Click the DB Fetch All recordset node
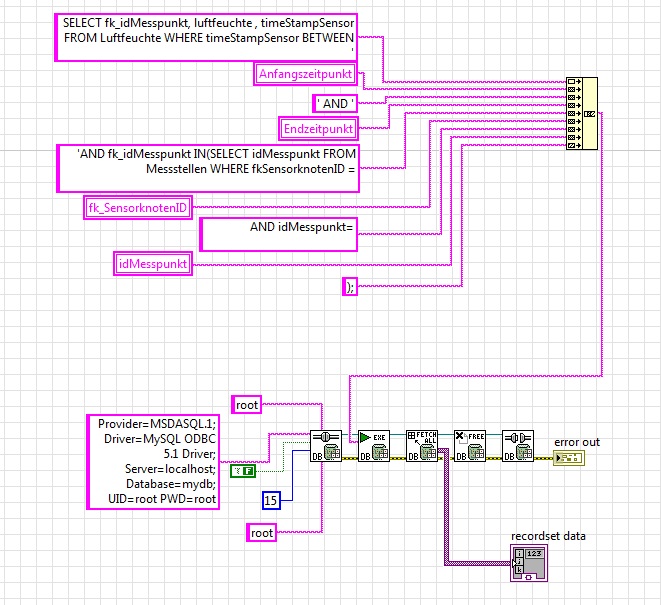Screen dimensions: 661x605 (x=422, y=446)
